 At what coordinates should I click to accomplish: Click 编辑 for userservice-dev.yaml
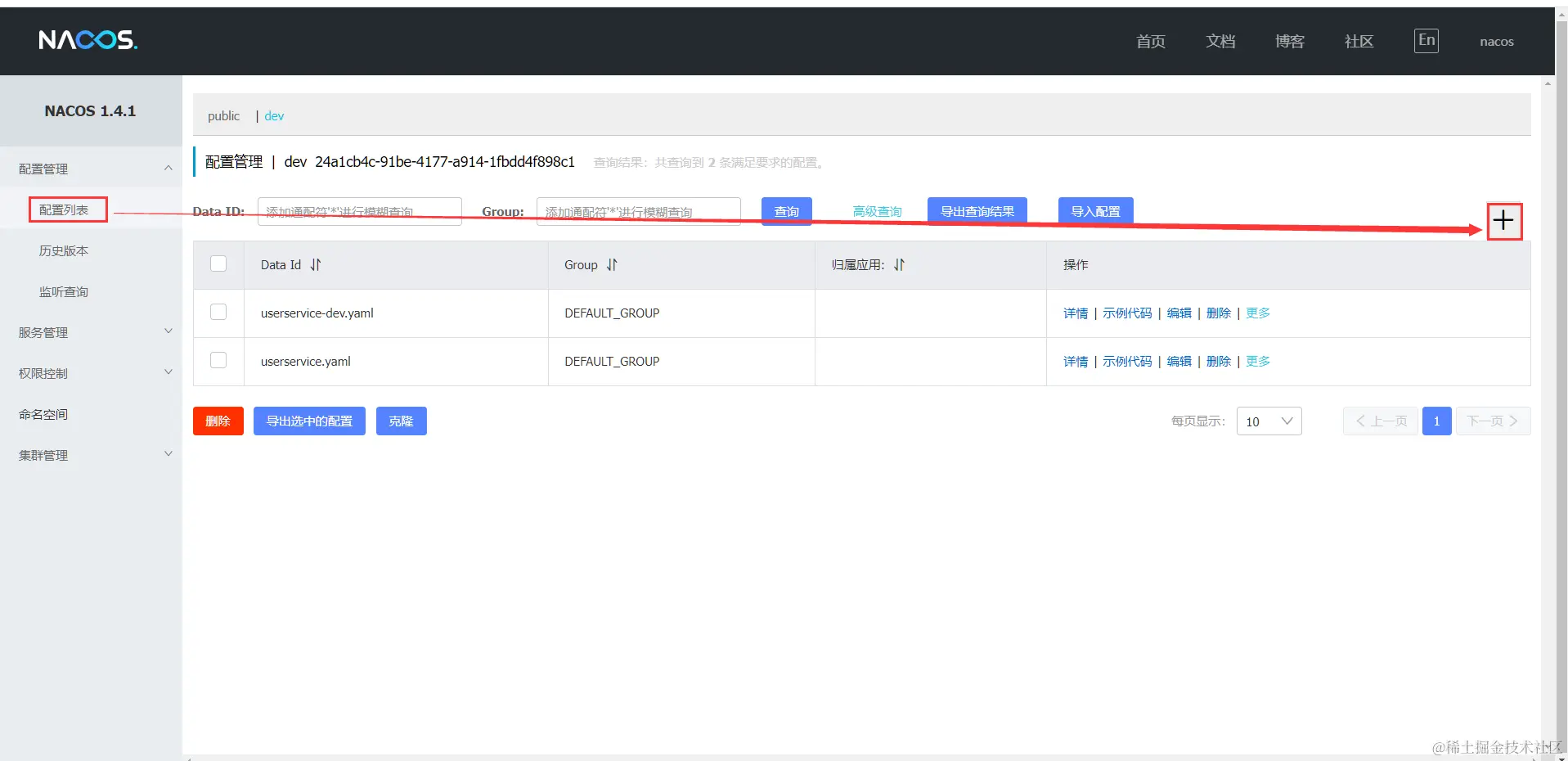pos(1179,313)
